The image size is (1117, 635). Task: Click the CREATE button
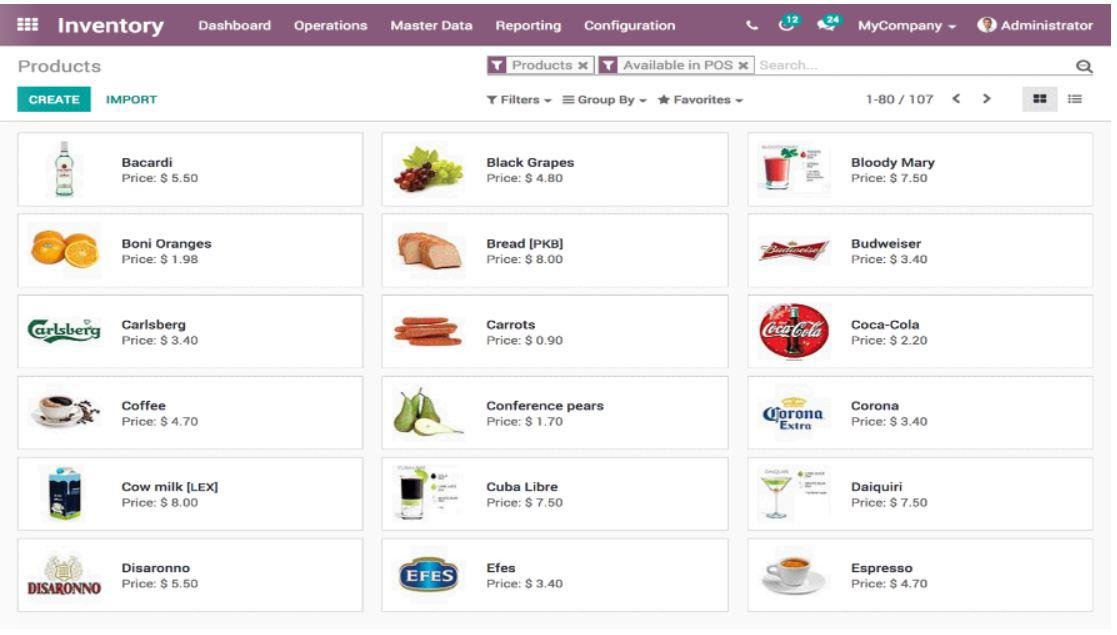pyautogui.click(x=54, y=99)
